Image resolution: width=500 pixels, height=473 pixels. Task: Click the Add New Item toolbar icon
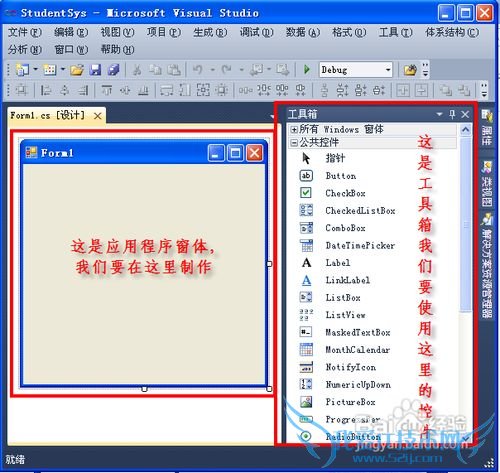pyautogui.click(x=50, y=70)
